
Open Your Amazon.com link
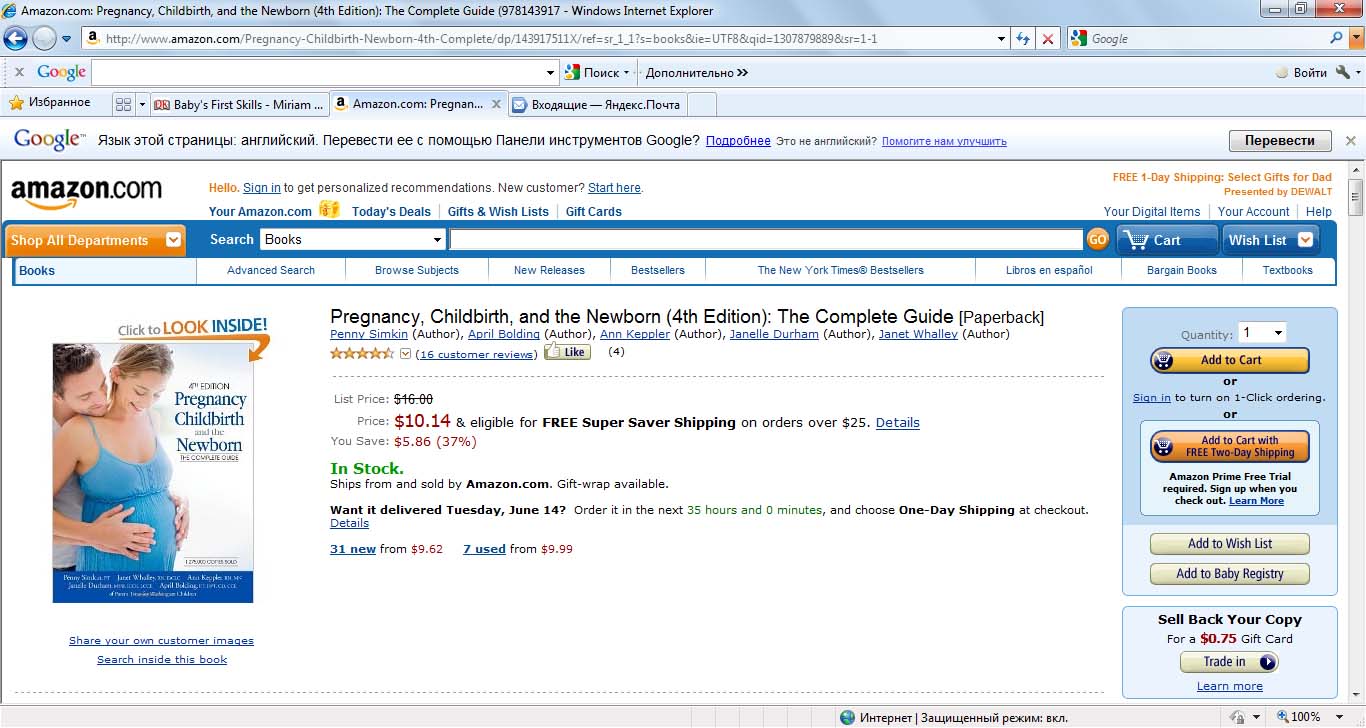point(260,212)
